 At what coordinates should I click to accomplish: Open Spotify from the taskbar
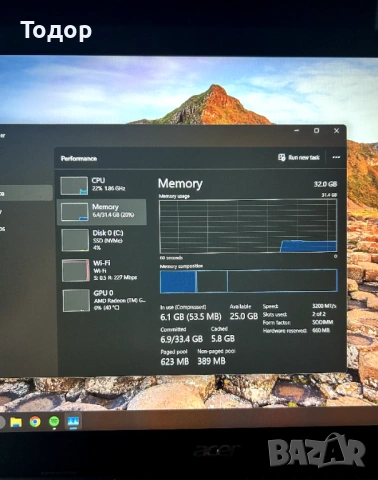coord(54,422)
